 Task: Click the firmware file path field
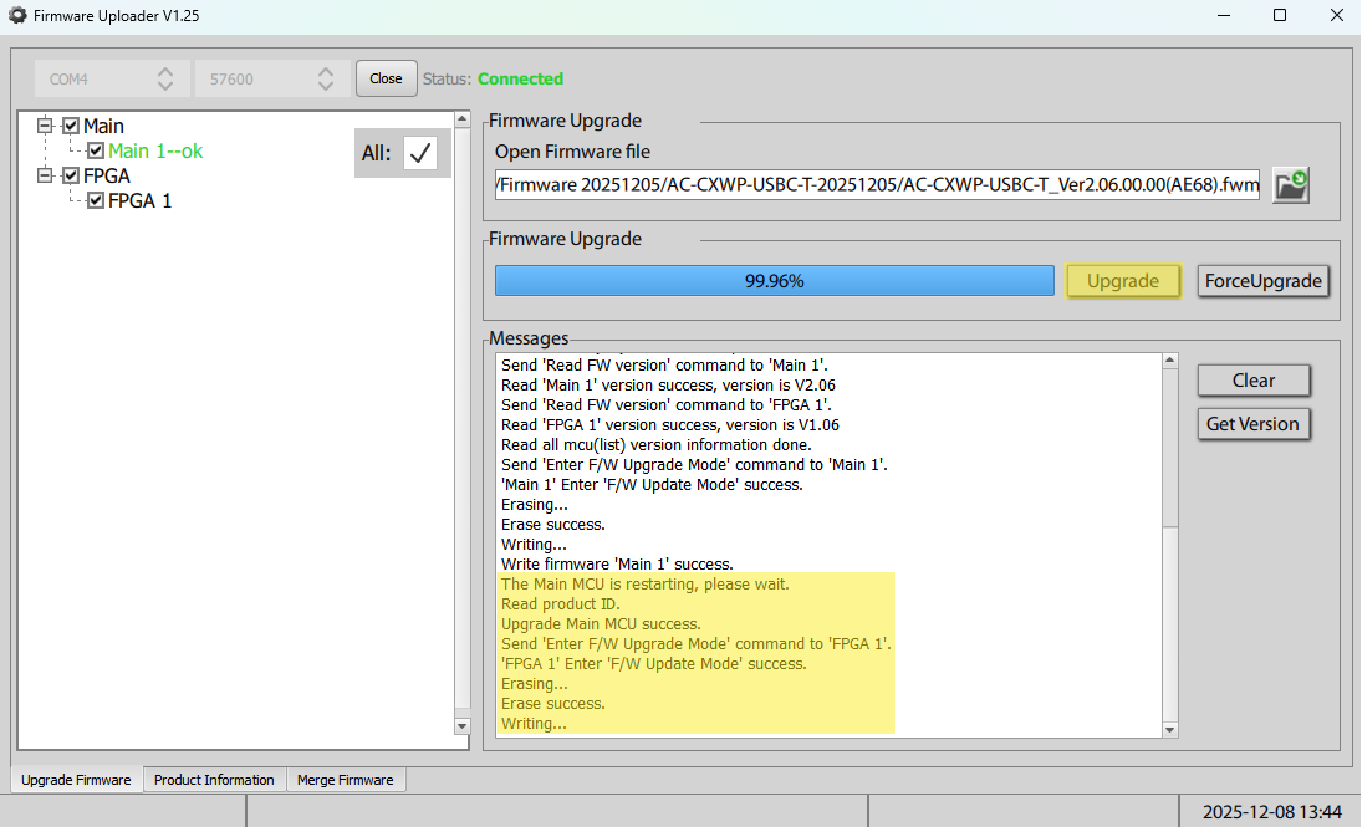(x=877, y=185)
